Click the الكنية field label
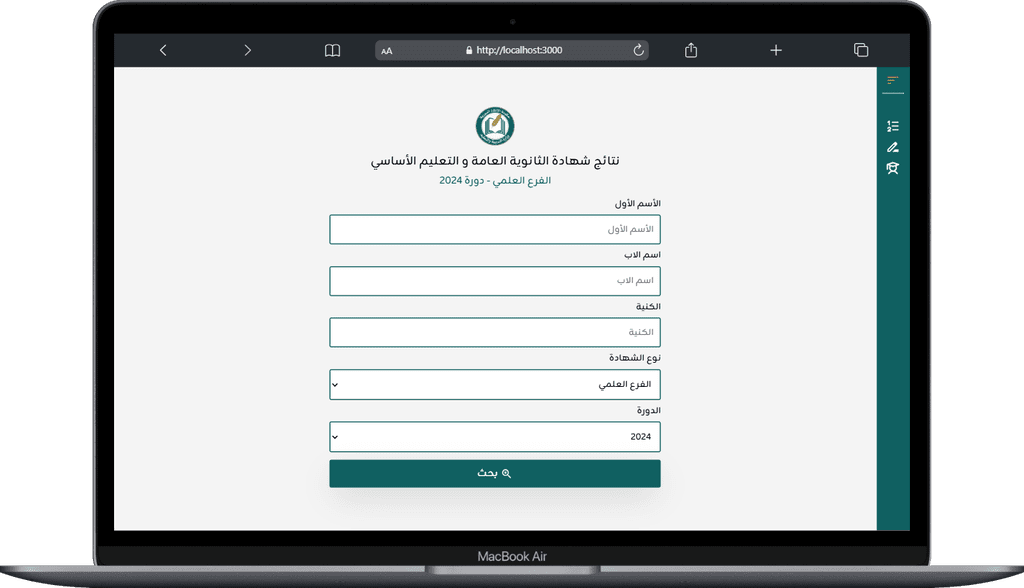 pos(648,306)
